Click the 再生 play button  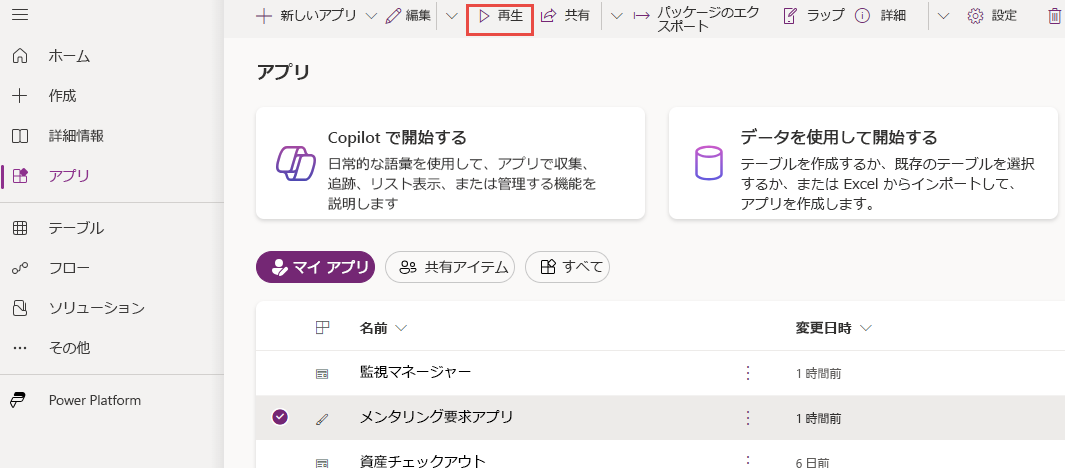tap(500, 16)
